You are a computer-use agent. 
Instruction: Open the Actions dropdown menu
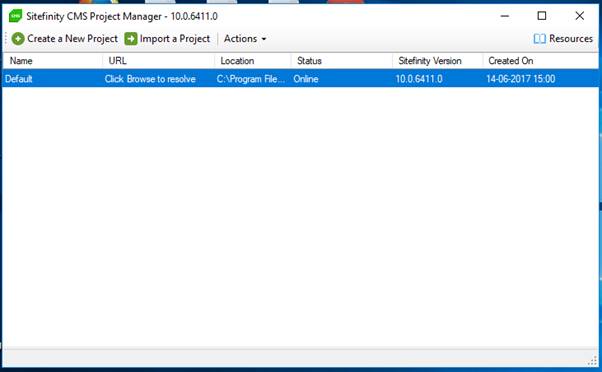coord(245,39)
